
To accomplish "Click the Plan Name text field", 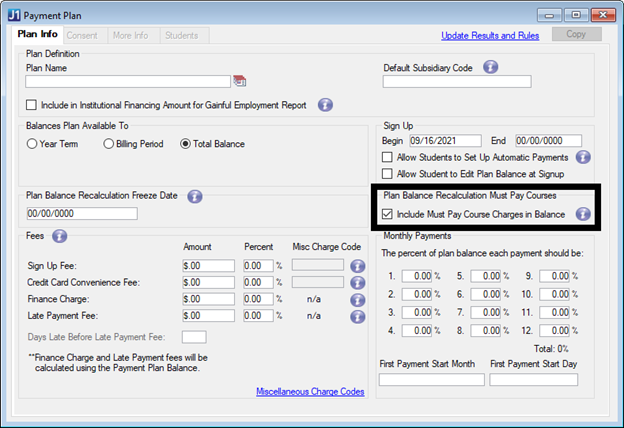I will (x=128, y=82).
